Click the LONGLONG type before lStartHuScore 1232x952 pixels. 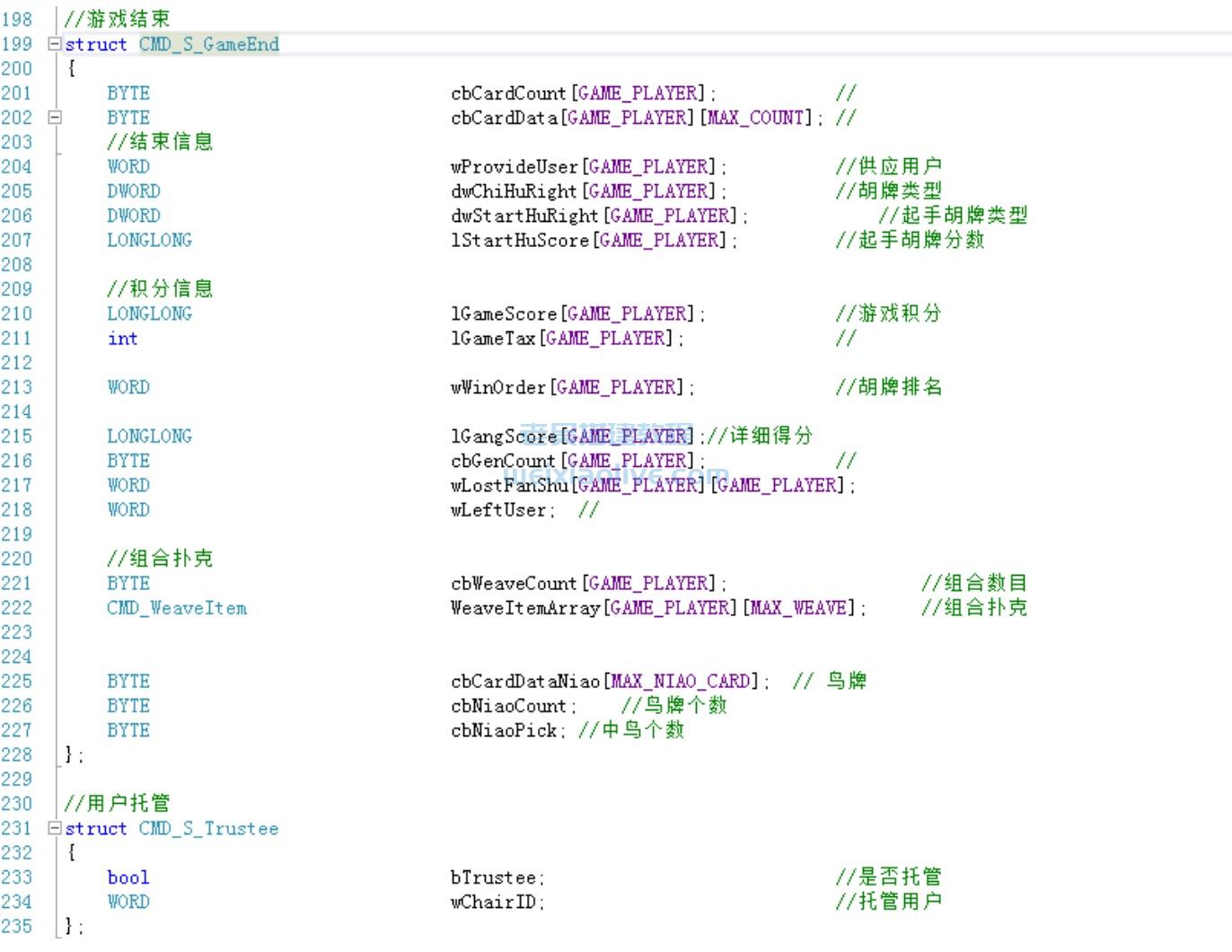[149, 241]
